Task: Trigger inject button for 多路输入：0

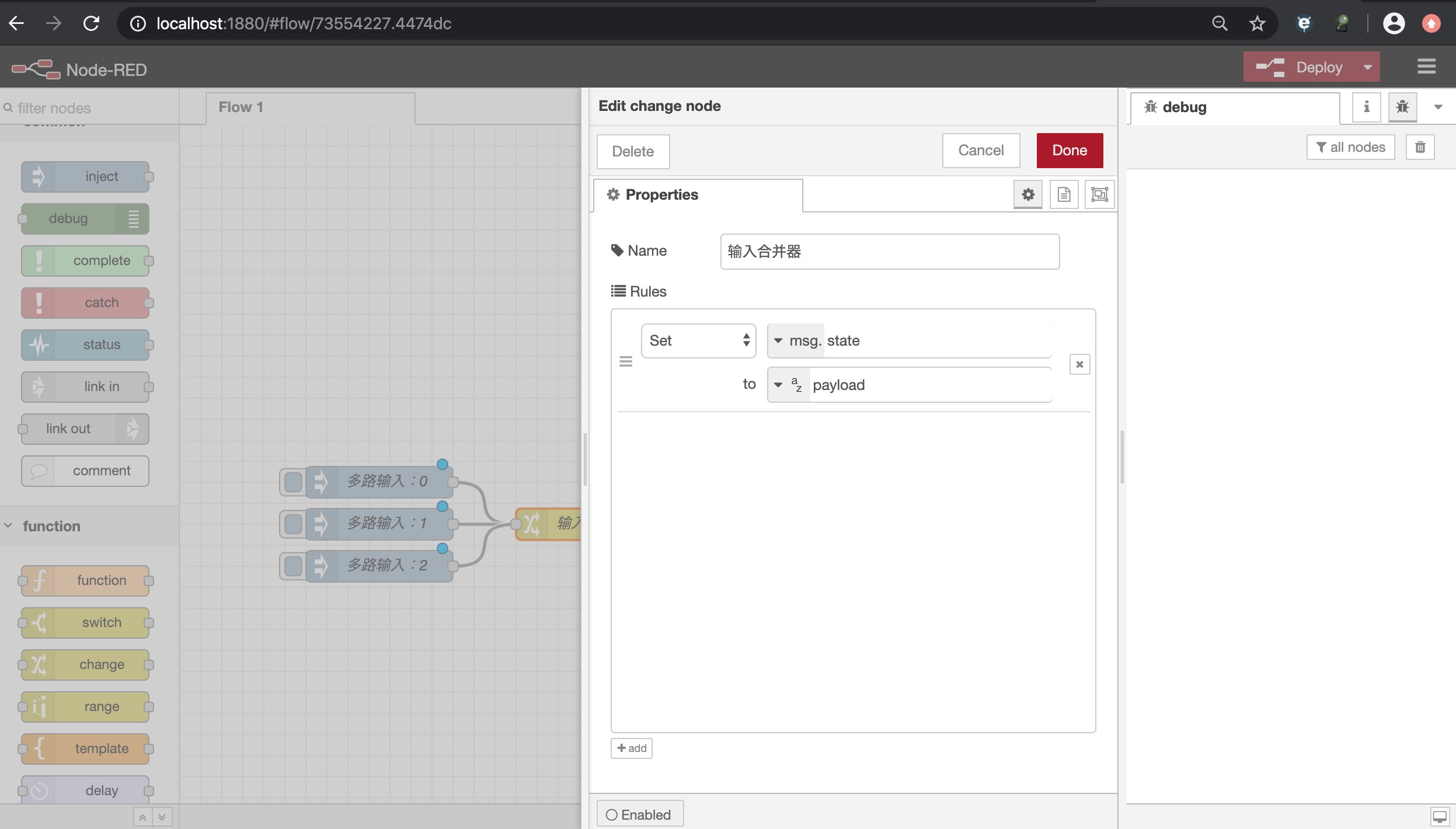Action: tap(293, 482)
